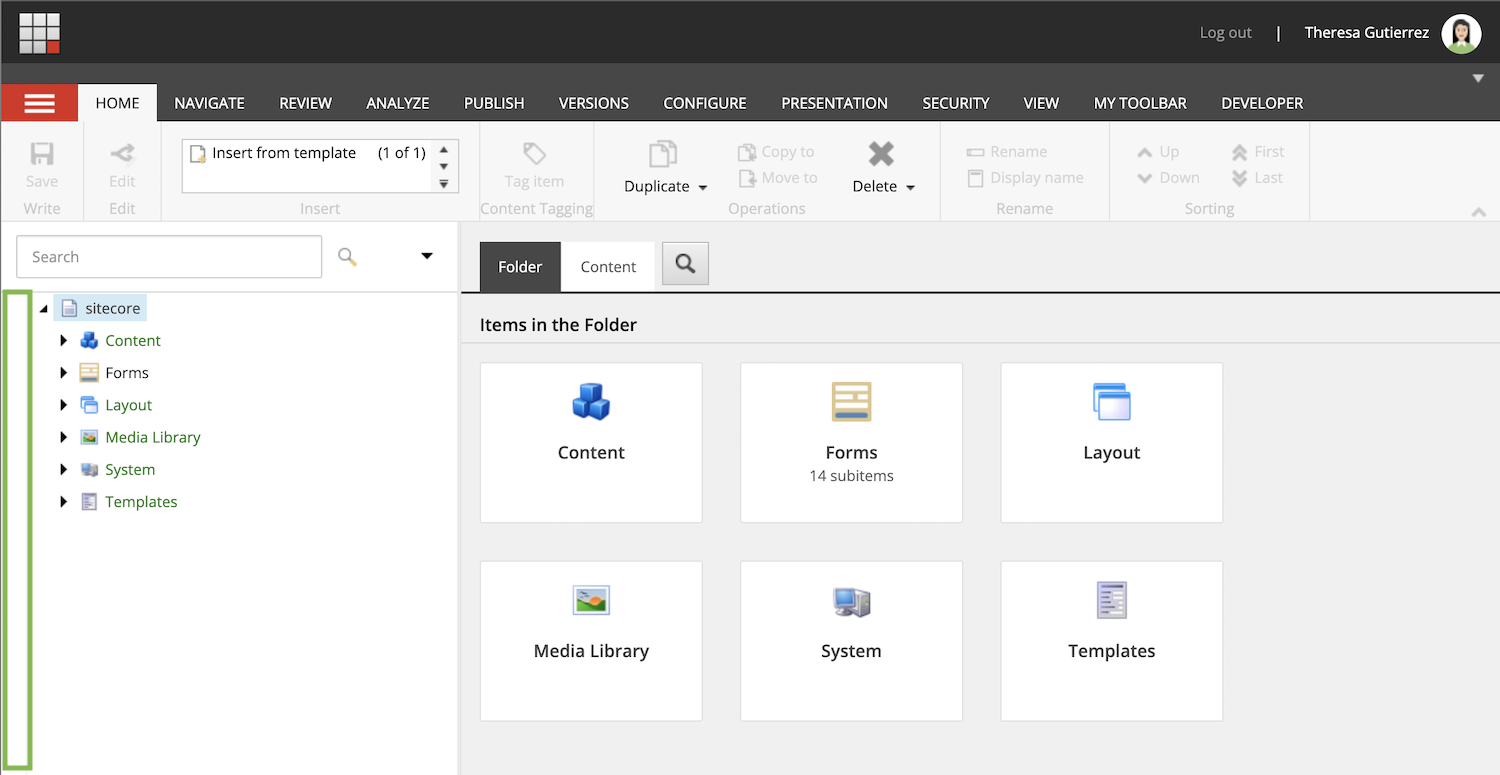This screenshot has width=1500, height=775.
Task: Open the Media Library folder tile
Action: [x=591, y=641]
